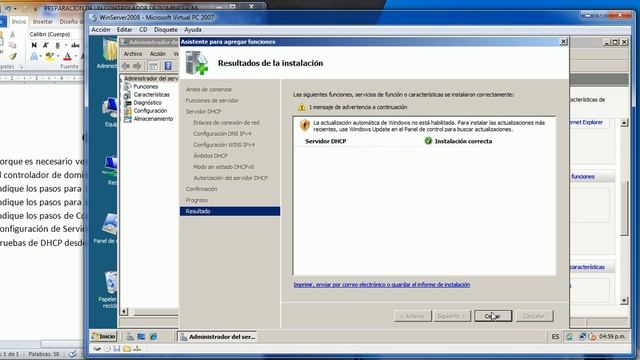Close the Asistente para agregar funciones dialog
640x360 pixels.
[563, 42]
